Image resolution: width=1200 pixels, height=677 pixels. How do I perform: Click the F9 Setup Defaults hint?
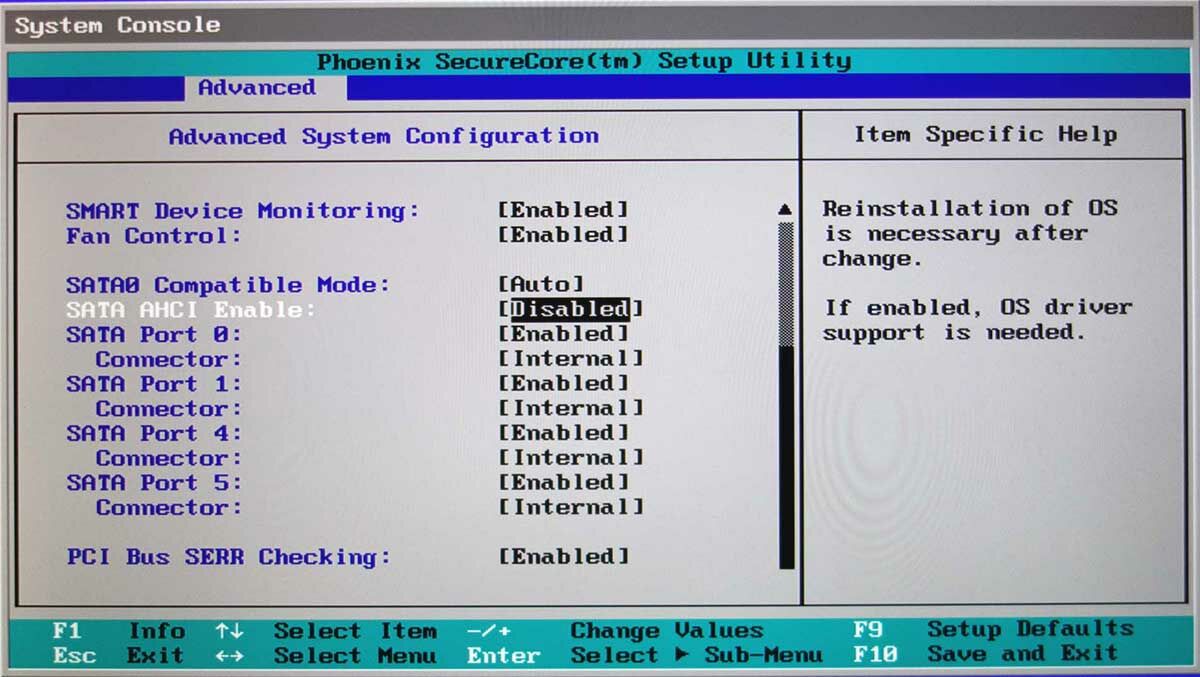(x=993, y=630)
